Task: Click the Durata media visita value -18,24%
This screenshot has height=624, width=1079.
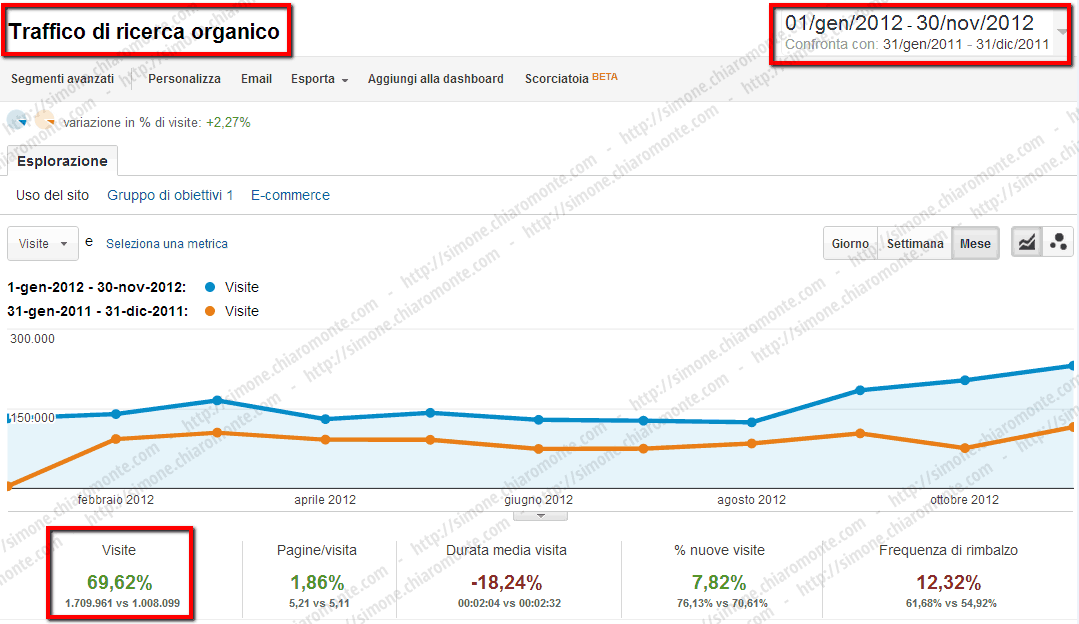Action: click(x=506, y=583)
